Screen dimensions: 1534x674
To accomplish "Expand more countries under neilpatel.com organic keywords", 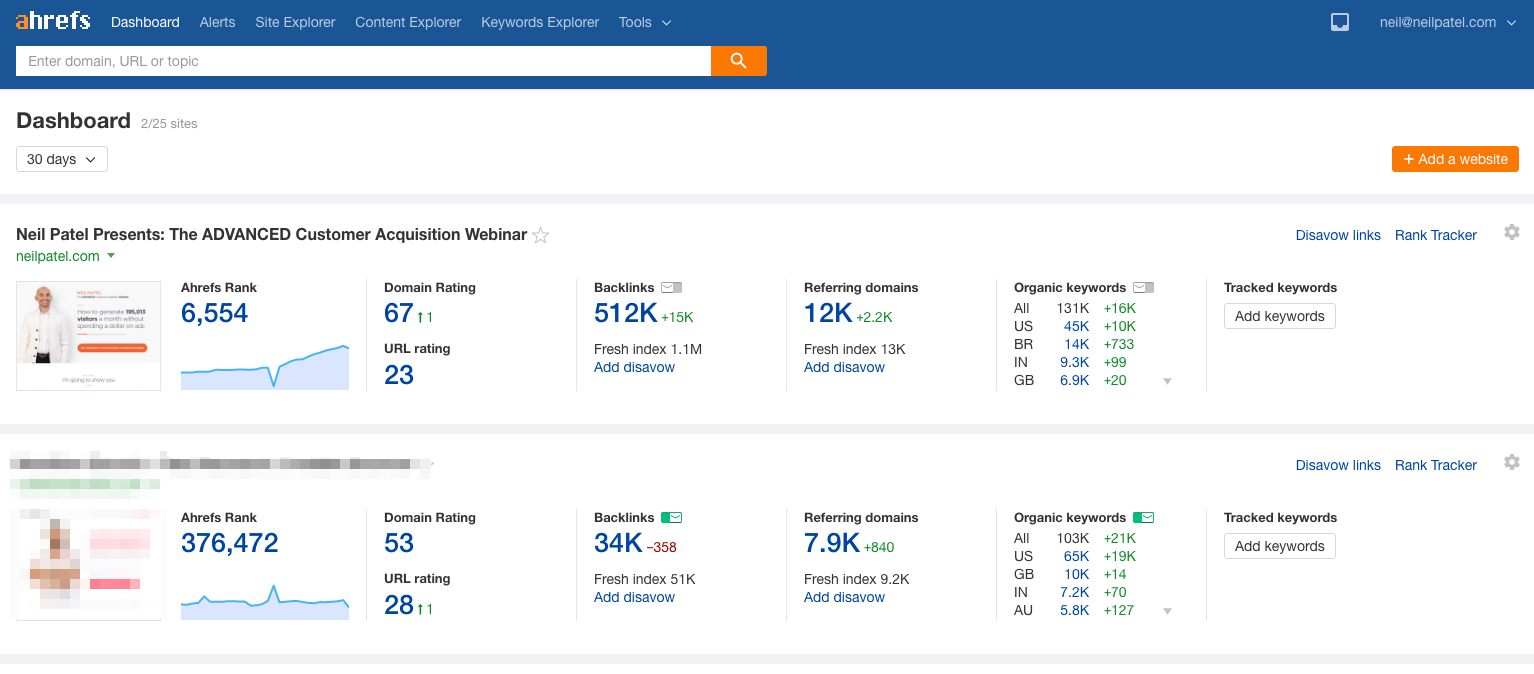I will (x=1167, y=381).
